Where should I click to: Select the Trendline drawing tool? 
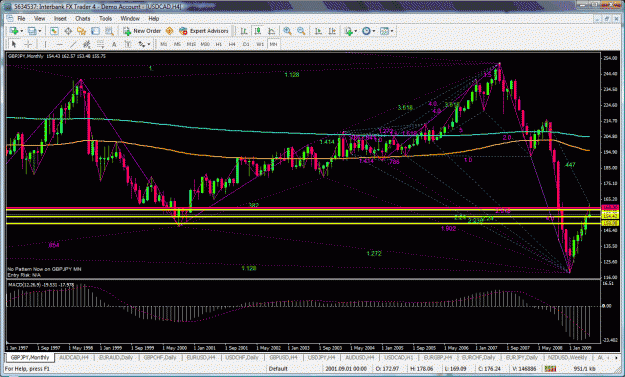click(x=73, y=44)
